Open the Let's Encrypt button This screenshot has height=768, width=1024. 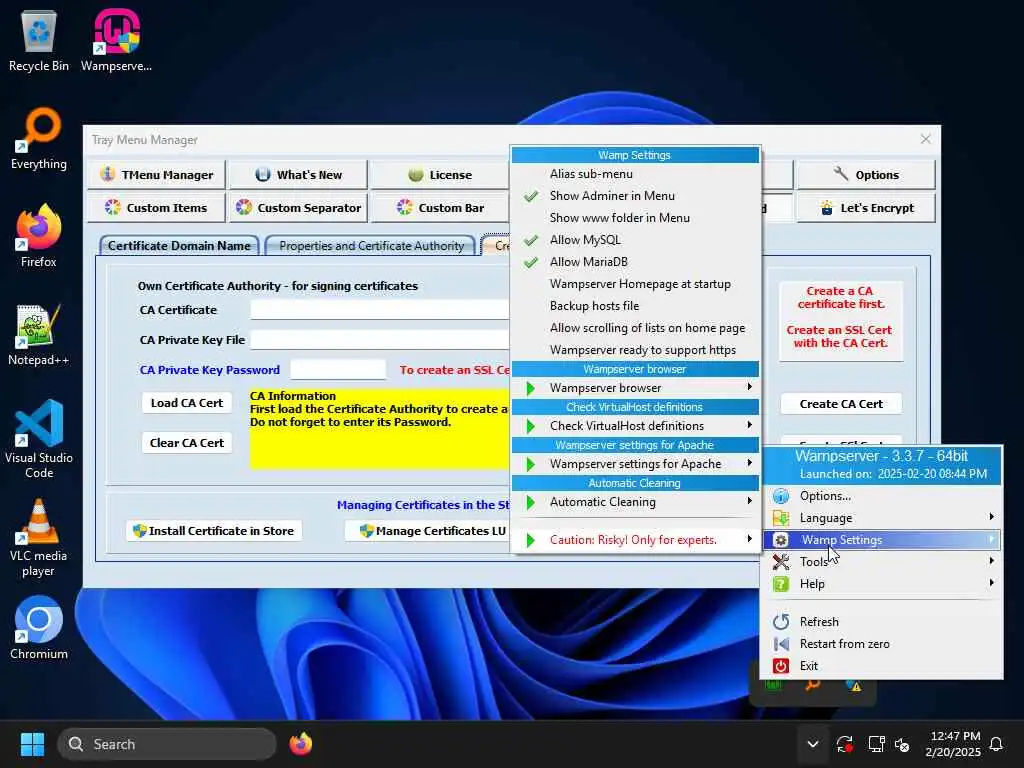tap(867, 208)
